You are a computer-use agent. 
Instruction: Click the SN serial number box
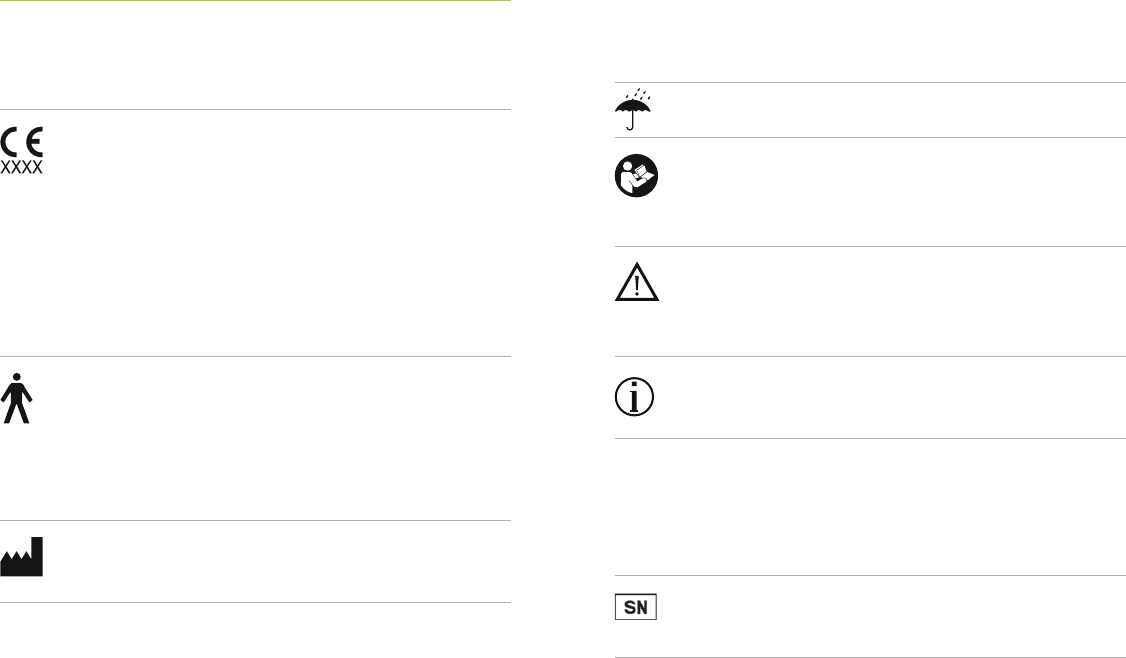coord(636,607)
